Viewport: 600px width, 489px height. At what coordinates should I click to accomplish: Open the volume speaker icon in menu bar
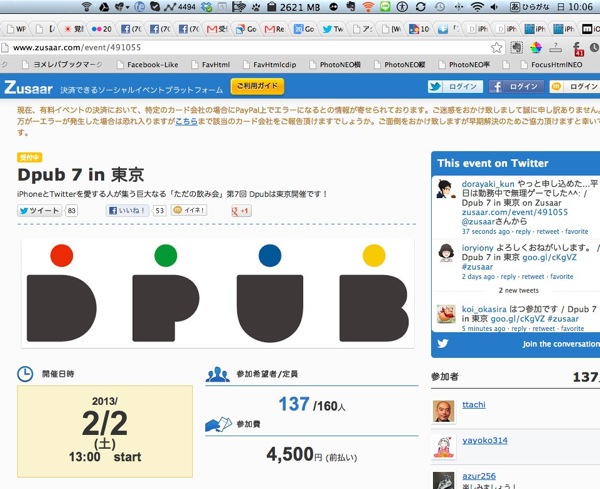494,7
